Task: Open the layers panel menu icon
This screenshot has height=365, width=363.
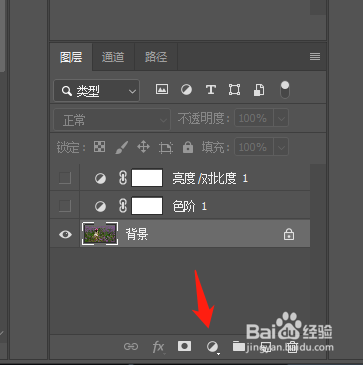Action: pos(315,57)
